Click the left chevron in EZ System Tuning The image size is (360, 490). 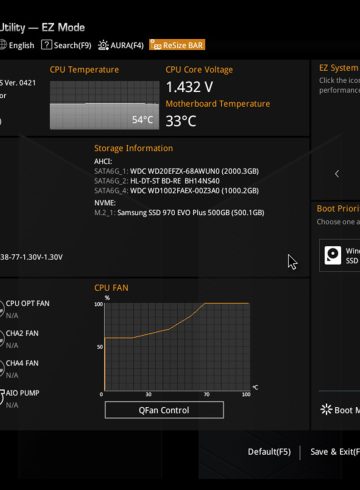[x=337, y=174]
